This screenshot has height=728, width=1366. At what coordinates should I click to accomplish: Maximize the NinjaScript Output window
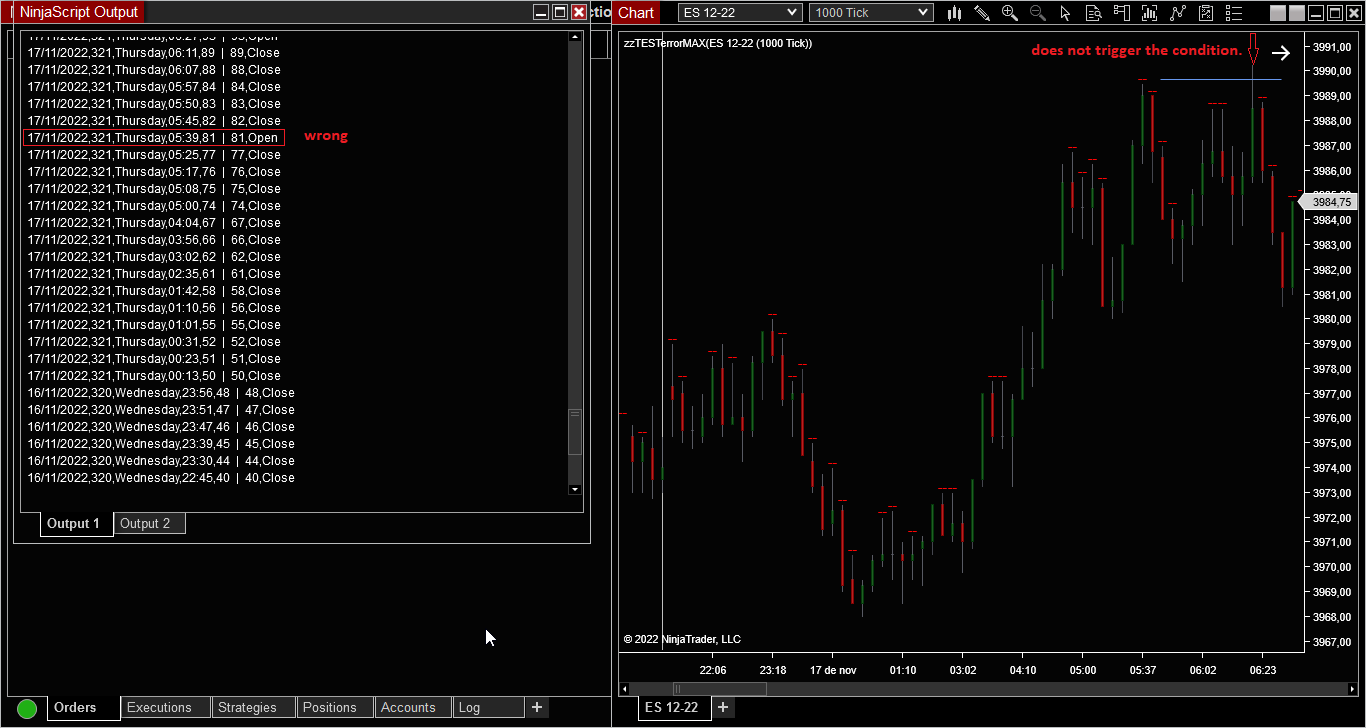click(x=560, y=12)
